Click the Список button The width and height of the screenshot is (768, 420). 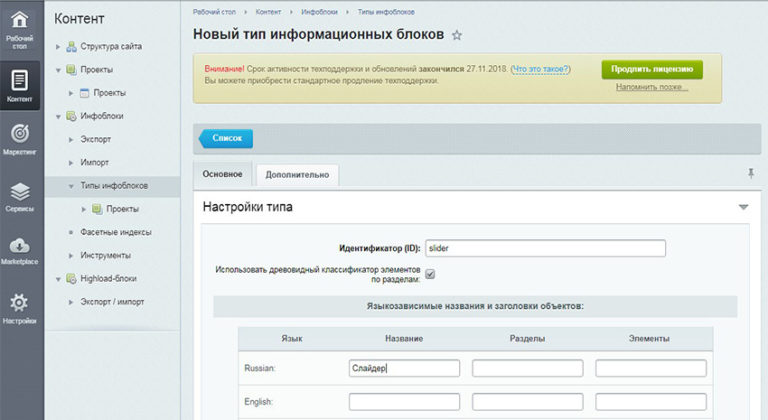[x=226, y=138]
